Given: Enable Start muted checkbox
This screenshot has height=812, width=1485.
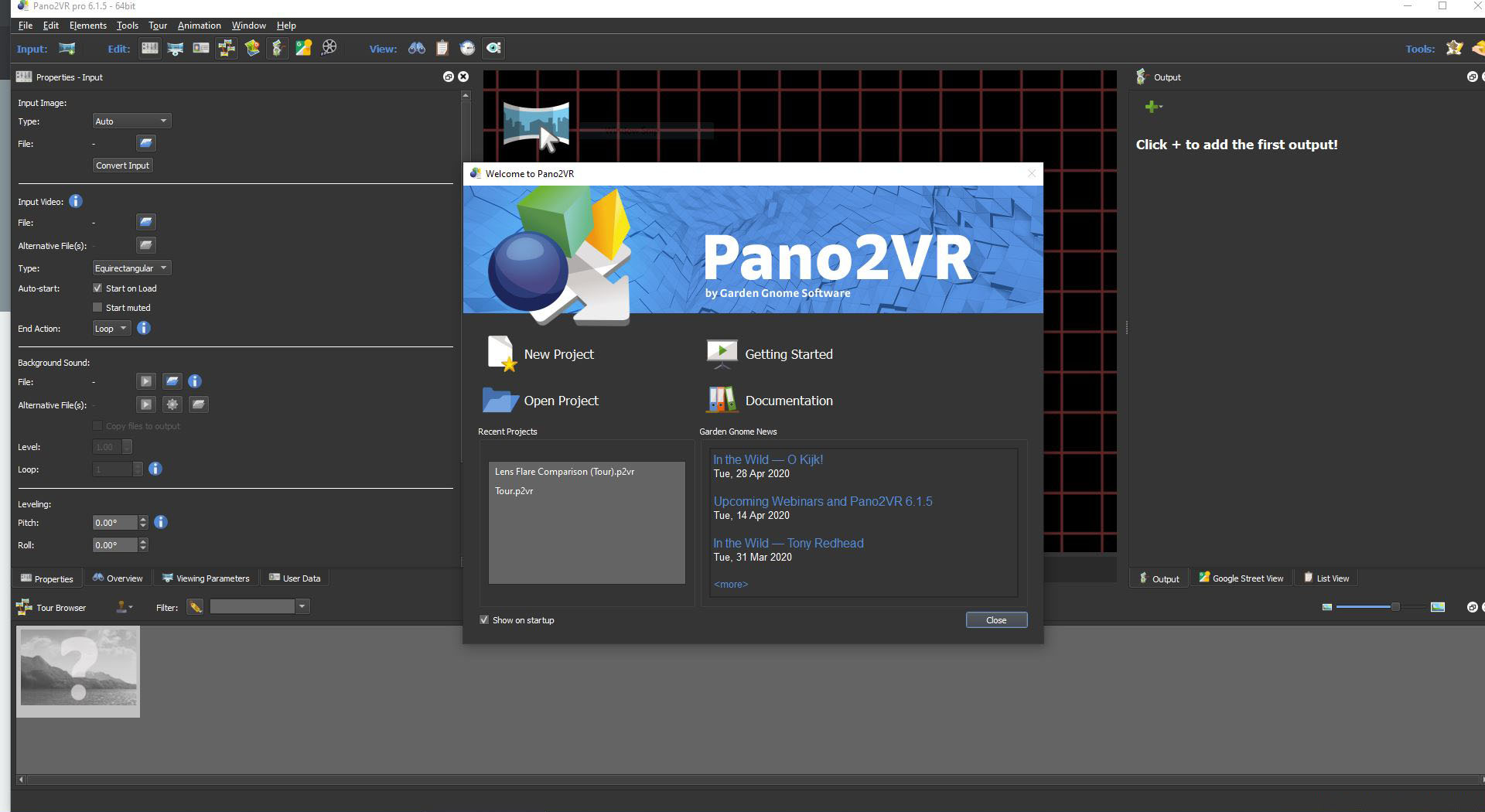Looking at the screenshot, I should coord(97,307).
